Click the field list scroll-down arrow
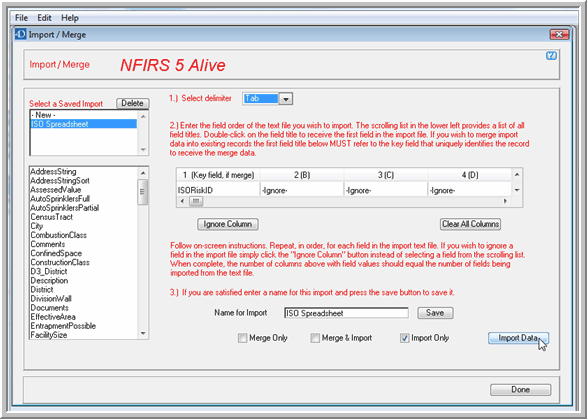 tap(143, 334)
